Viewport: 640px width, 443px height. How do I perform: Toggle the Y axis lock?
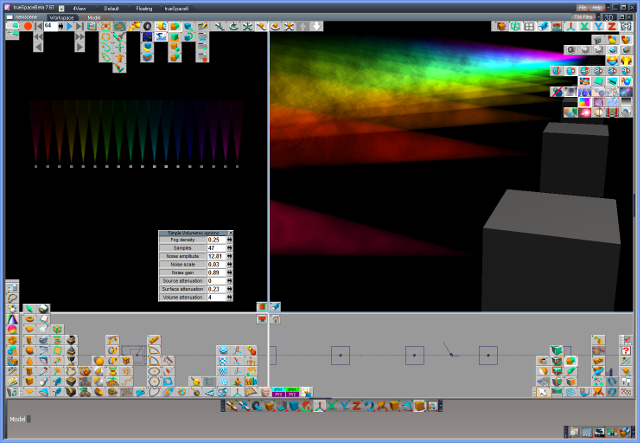pos(599,26)
